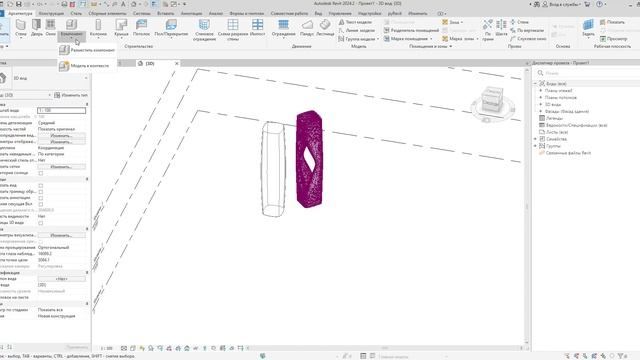Click the shopping cart icon in title bar
640x360 pixels.
[587, 4]
